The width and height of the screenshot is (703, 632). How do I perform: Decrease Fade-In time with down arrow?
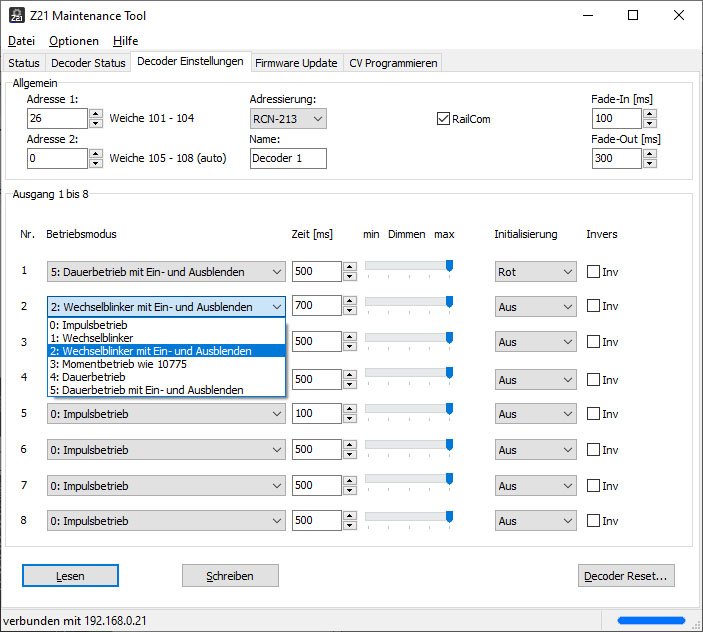tap(650, 123)
